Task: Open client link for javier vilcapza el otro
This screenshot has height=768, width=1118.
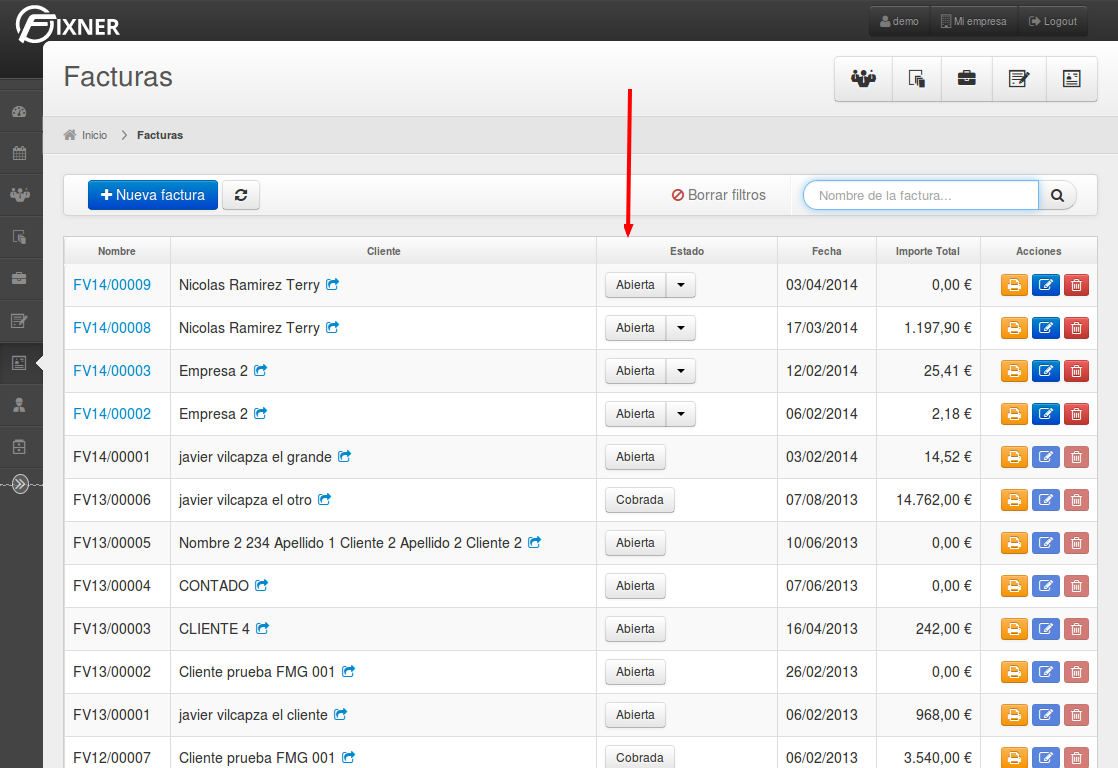Action: (324, 499)
